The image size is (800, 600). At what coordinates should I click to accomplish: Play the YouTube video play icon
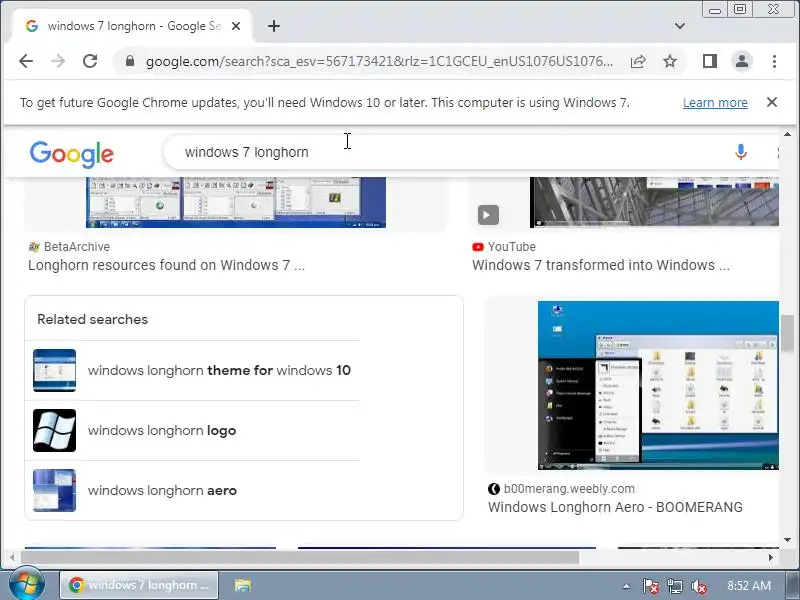[488, 215]
